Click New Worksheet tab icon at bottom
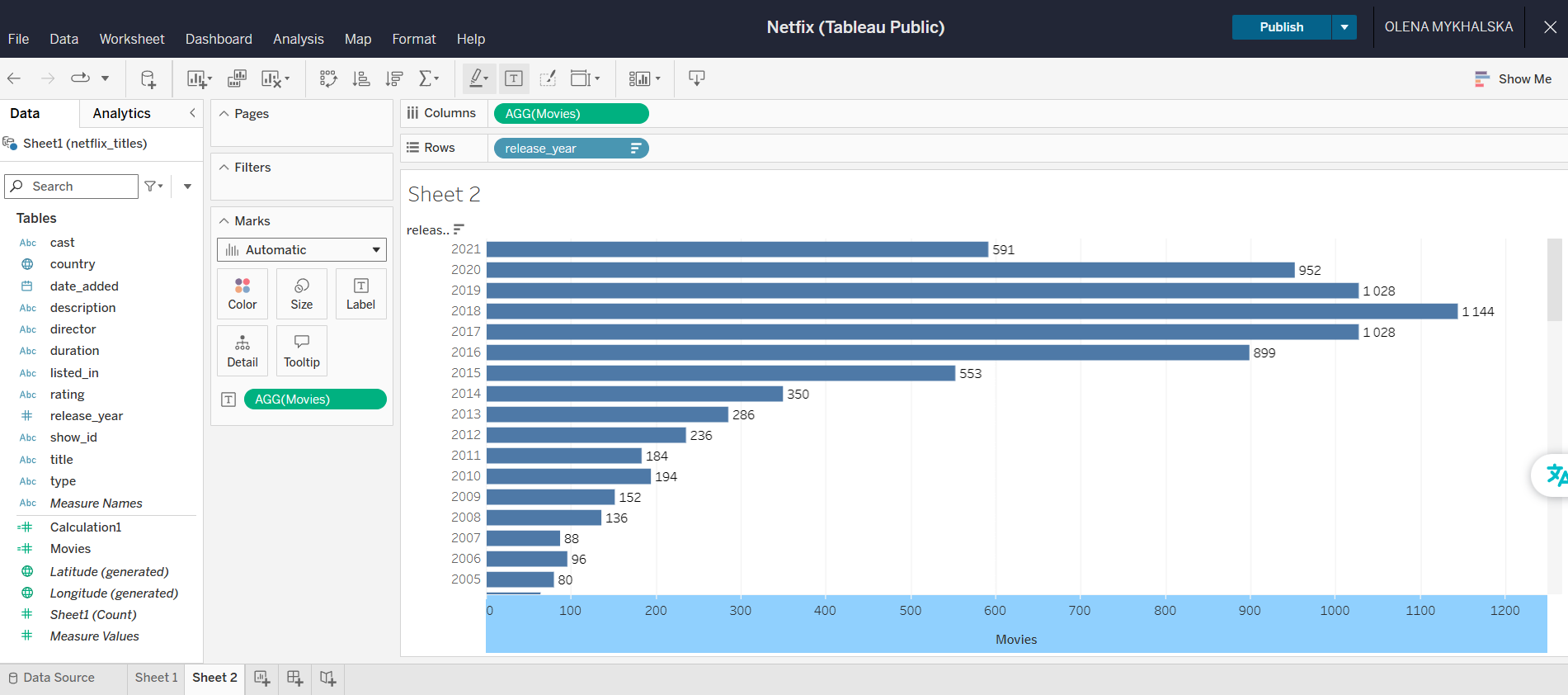 (262, 678)
